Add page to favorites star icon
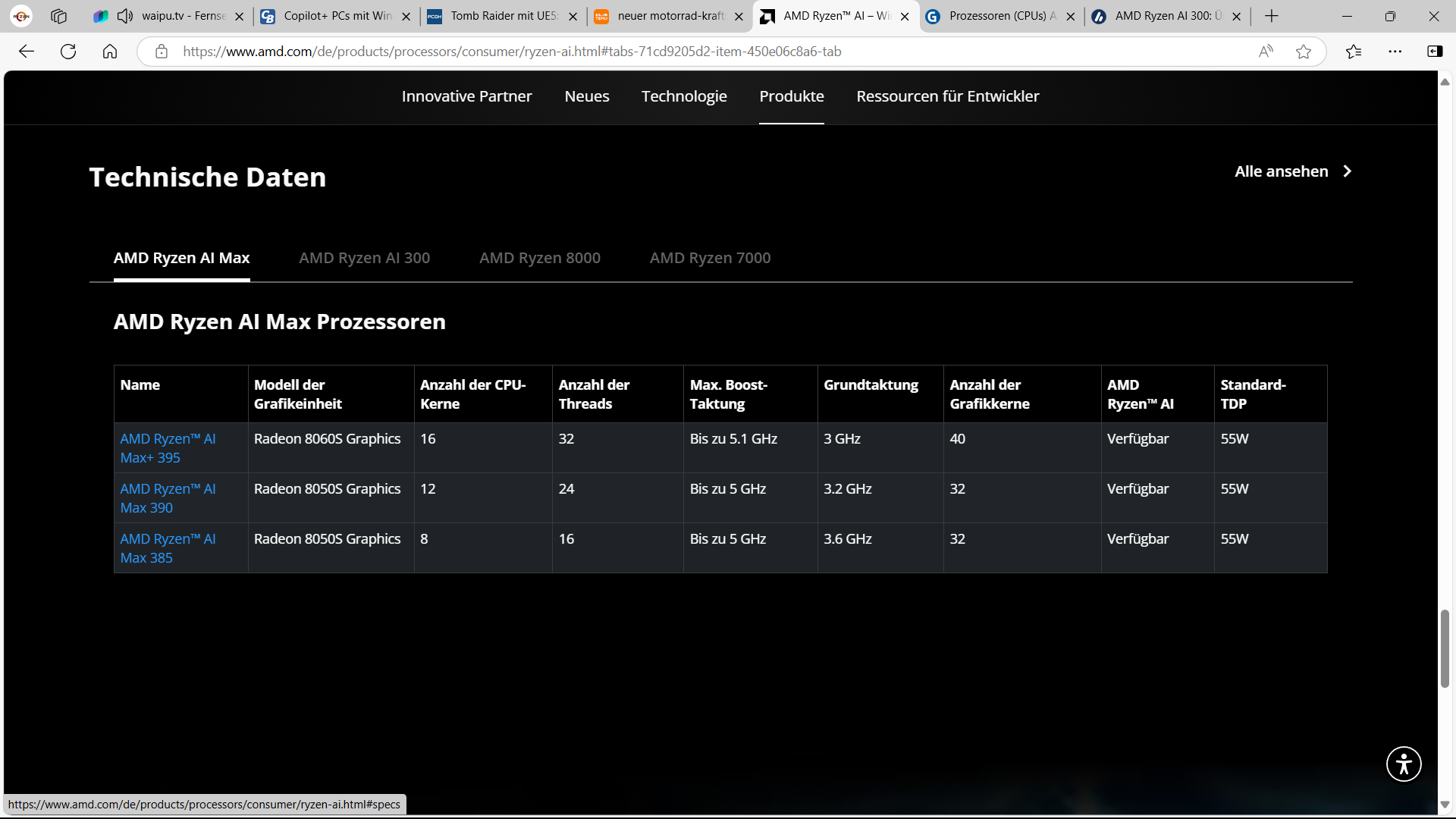1456x819 pixels. [1304, 52]
